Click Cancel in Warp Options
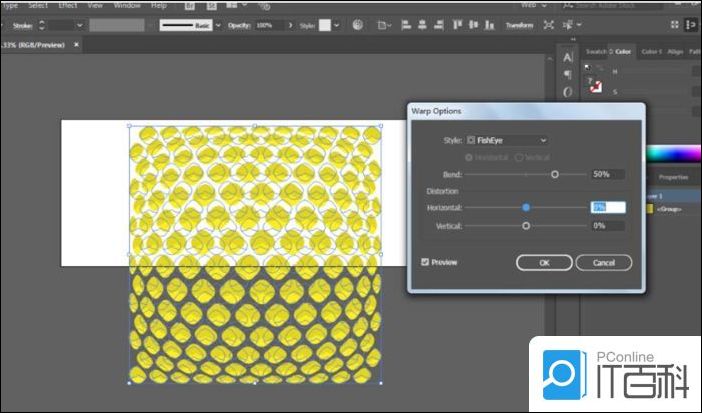 point(603,262)
